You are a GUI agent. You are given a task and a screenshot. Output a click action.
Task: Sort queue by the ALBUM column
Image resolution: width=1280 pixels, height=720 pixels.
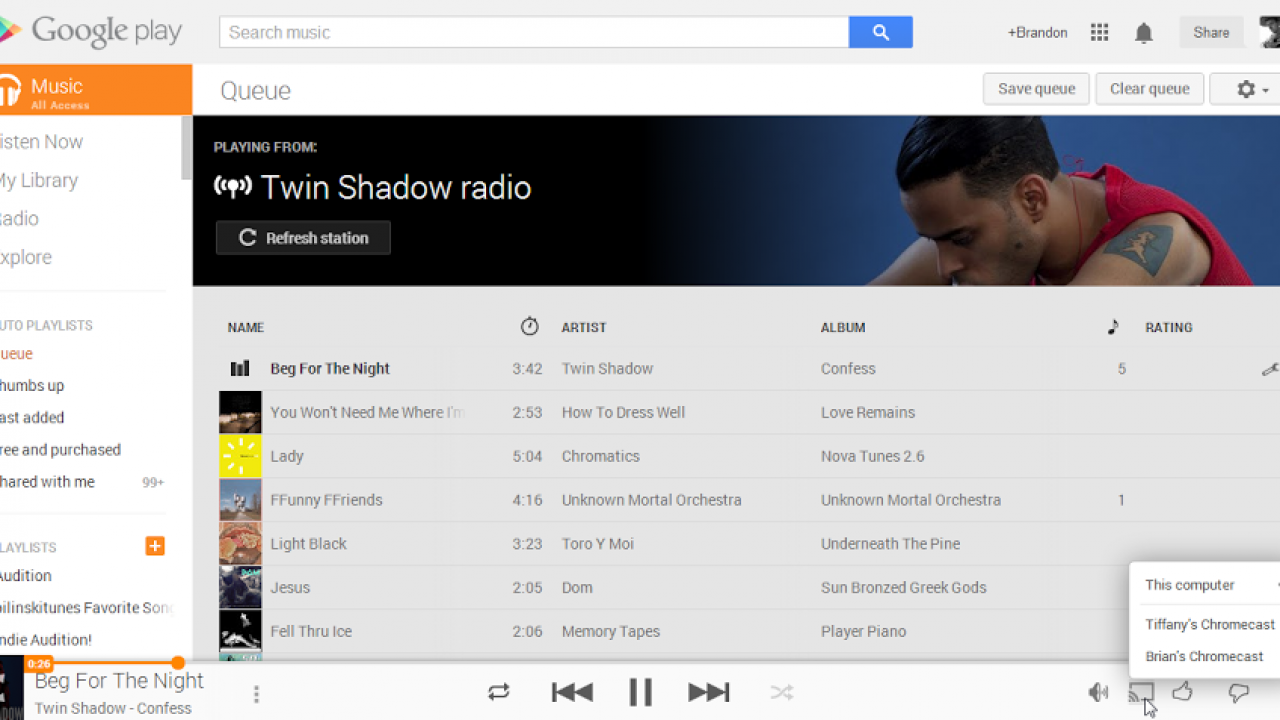coord(843,327)
